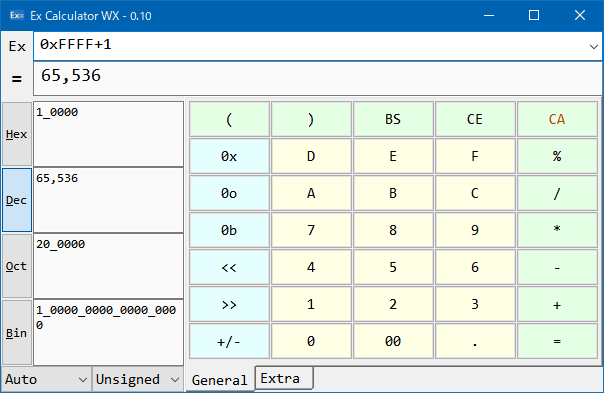Screen dimensions: 604x393
Task: Switch to the General tab
Action: 220,380
